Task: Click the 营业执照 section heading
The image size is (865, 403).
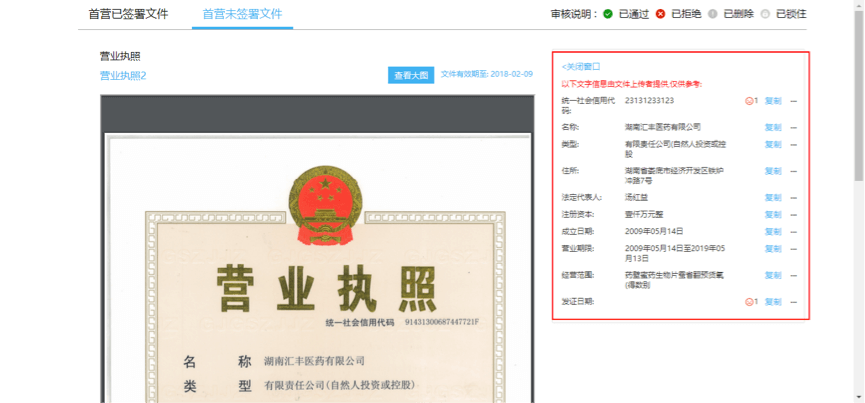Action: point(120,56)
